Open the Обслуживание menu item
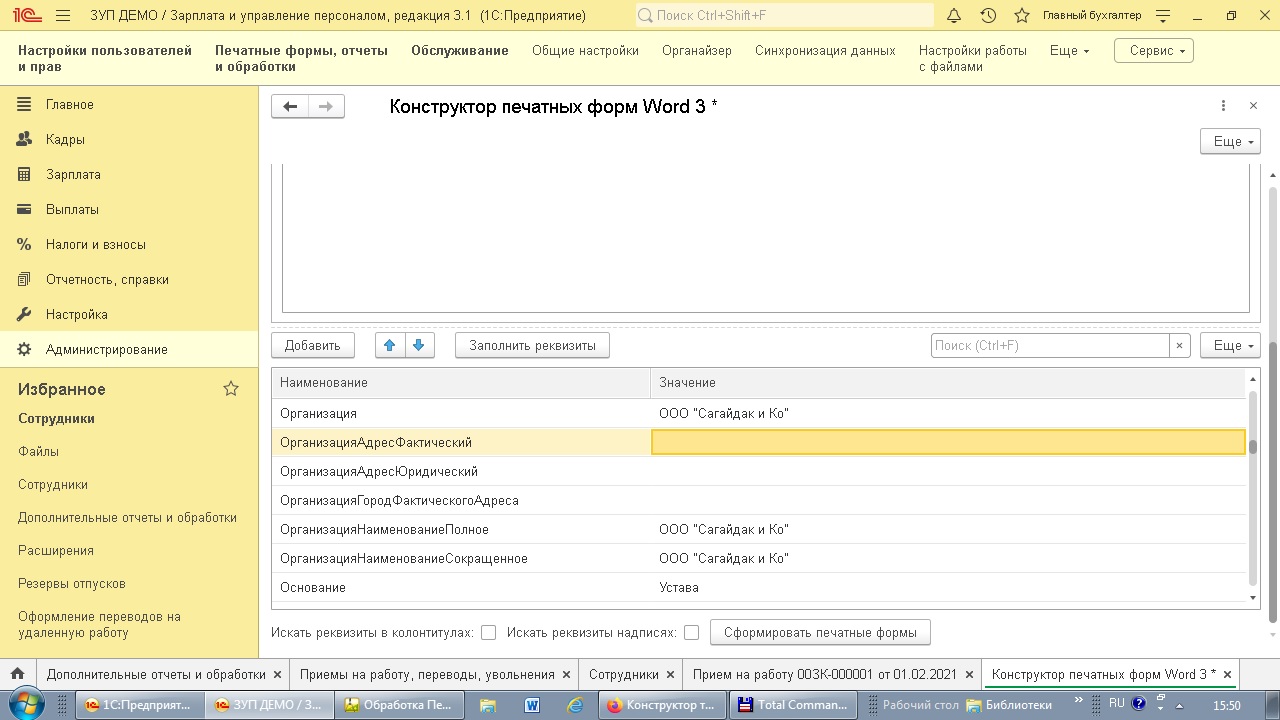 (460, 50)
